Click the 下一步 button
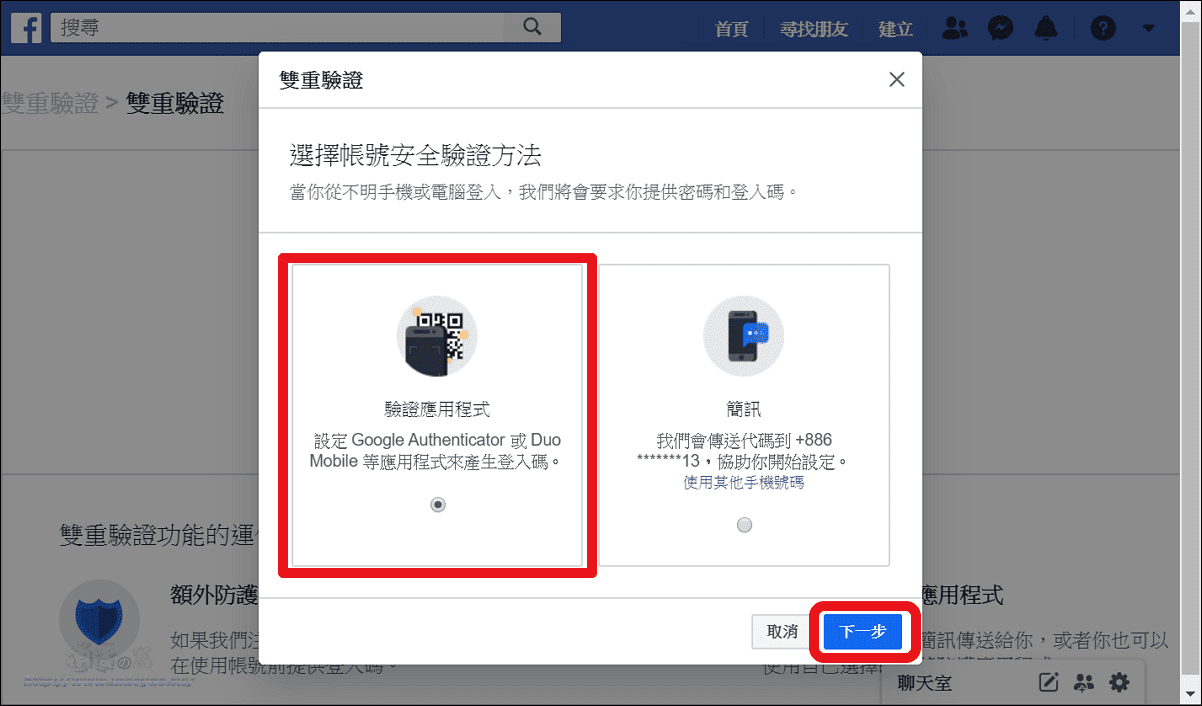Screen dimensions: 1202x706 862,631
